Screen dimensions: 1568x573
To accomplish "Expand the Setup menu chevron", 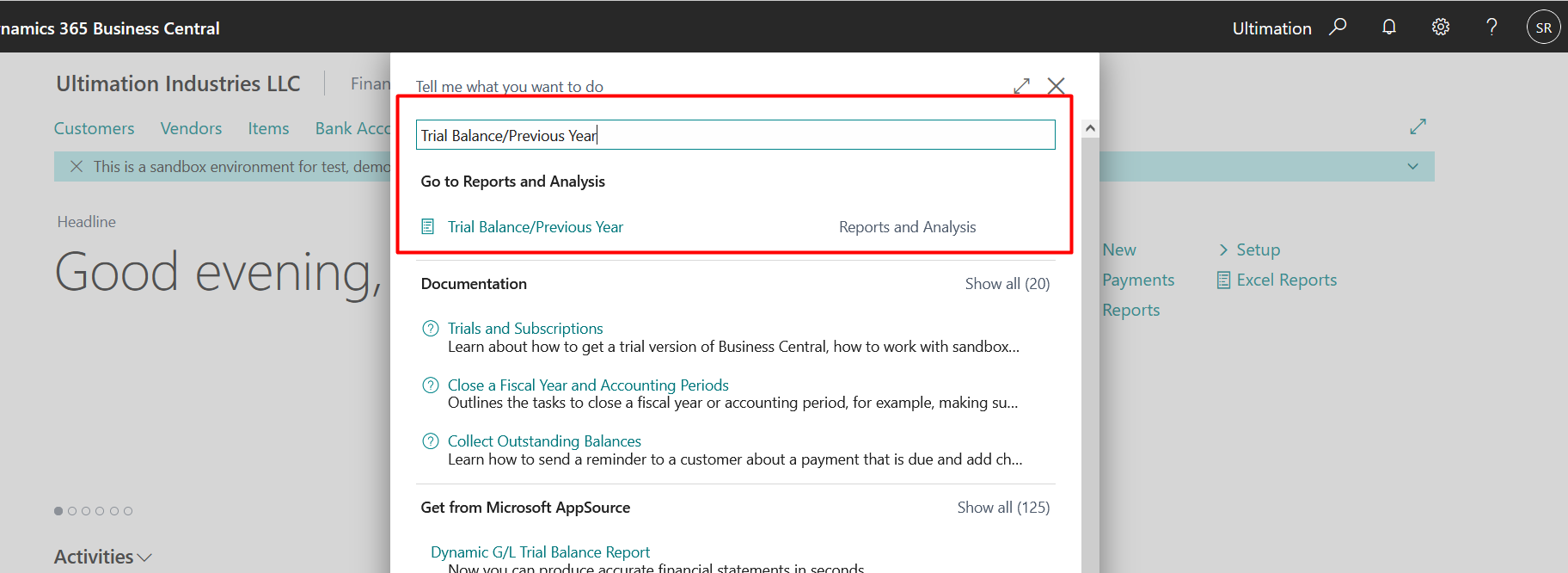I will point(1223,250).
